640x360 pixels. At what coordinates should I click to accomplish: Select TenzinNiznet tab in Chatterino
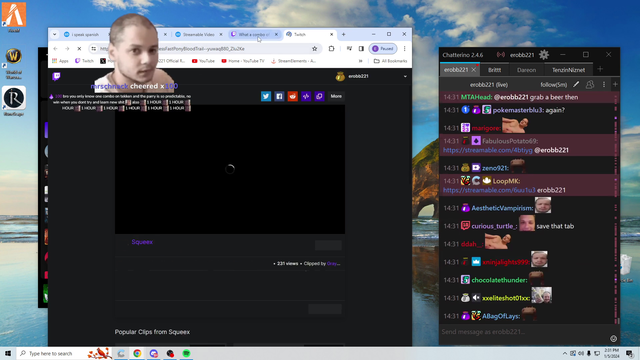click(569, 70)
